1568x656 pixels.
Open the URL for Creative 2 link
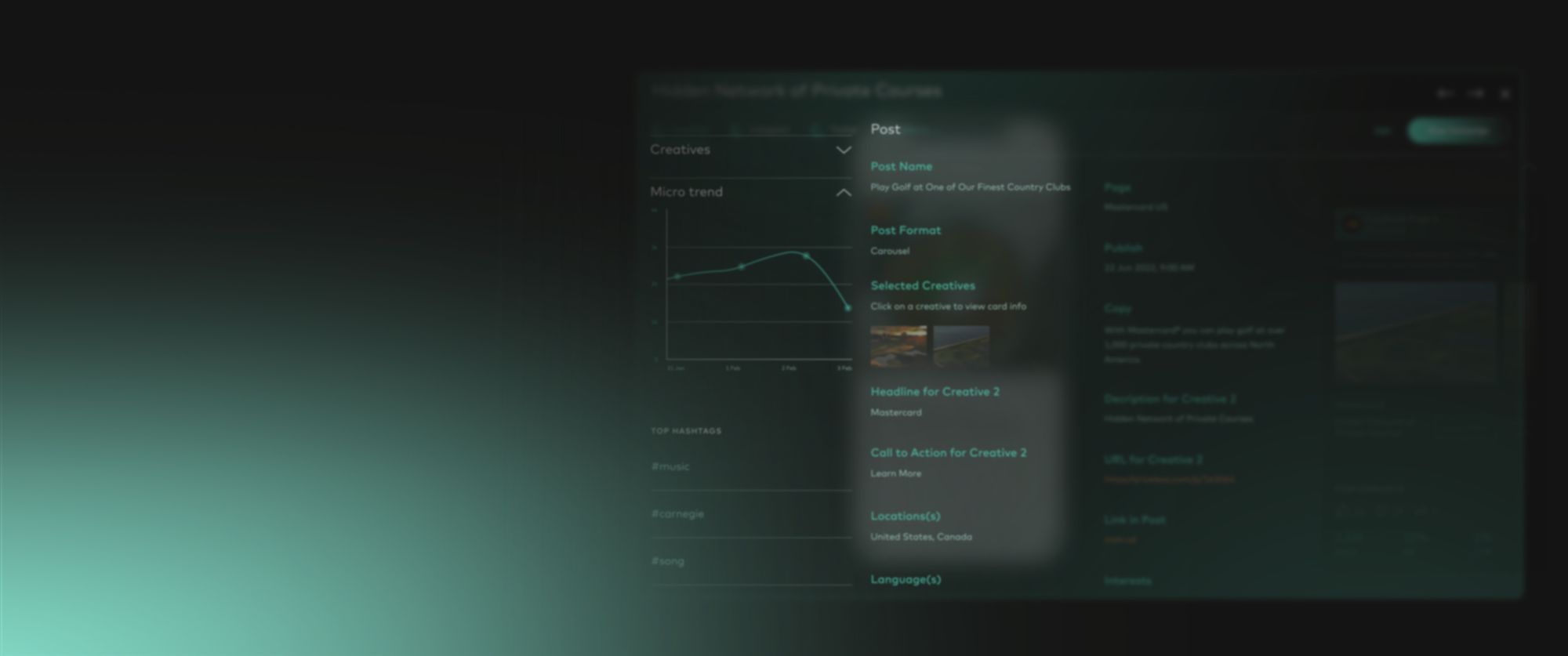(x=1169, y=479)
